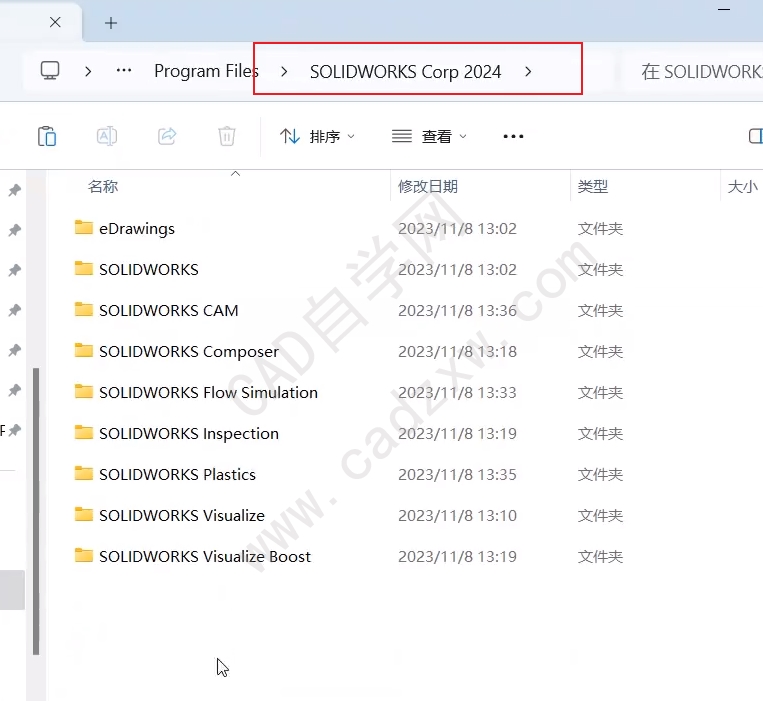Click the SOLIDWORKS CAM folder name
Viewport: 763px width, 701px height.
tap(169, 310)
